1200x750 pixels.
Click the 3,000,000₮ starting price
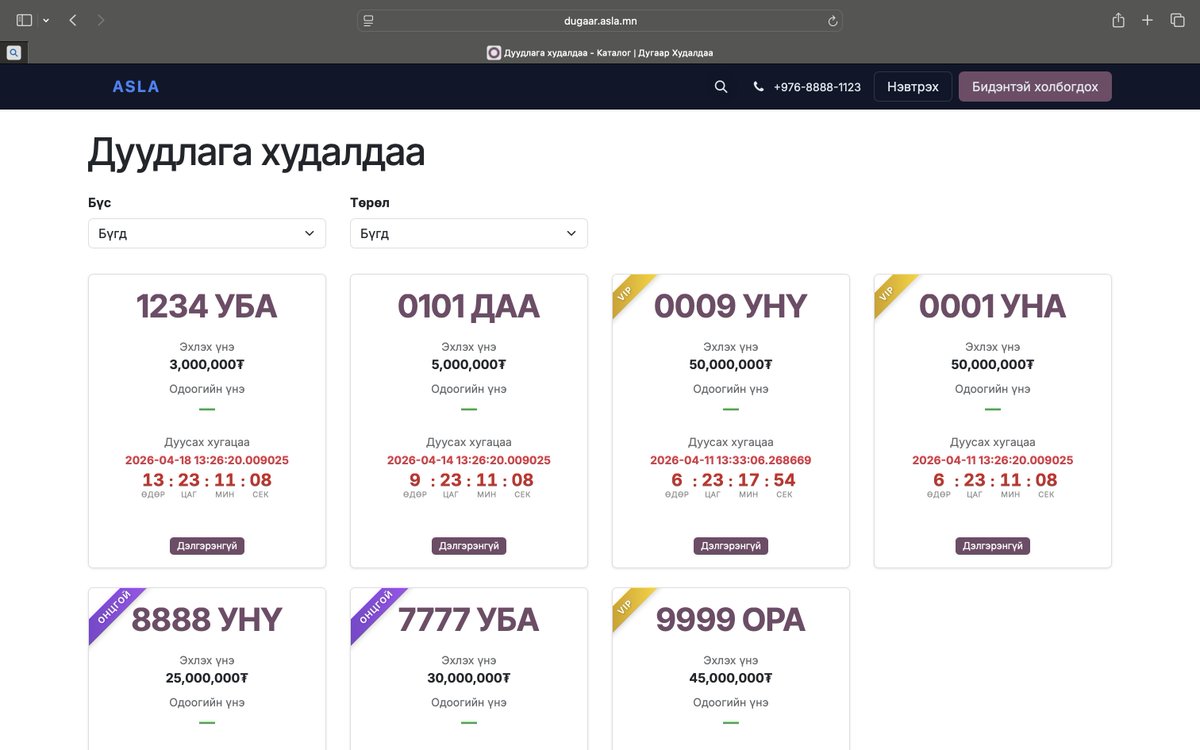click(x=207, y=365)
